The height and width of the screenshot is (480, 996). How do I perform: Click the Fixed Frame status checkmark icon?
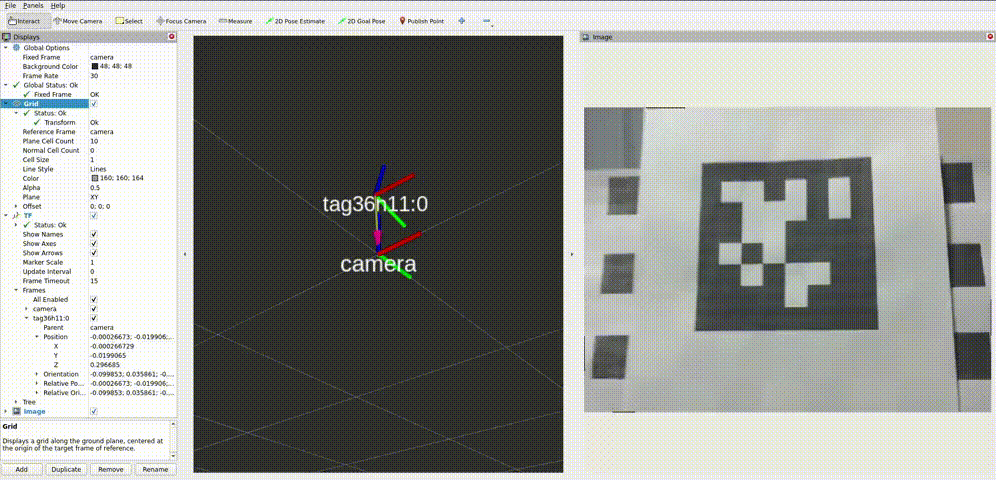coord(26,94)
